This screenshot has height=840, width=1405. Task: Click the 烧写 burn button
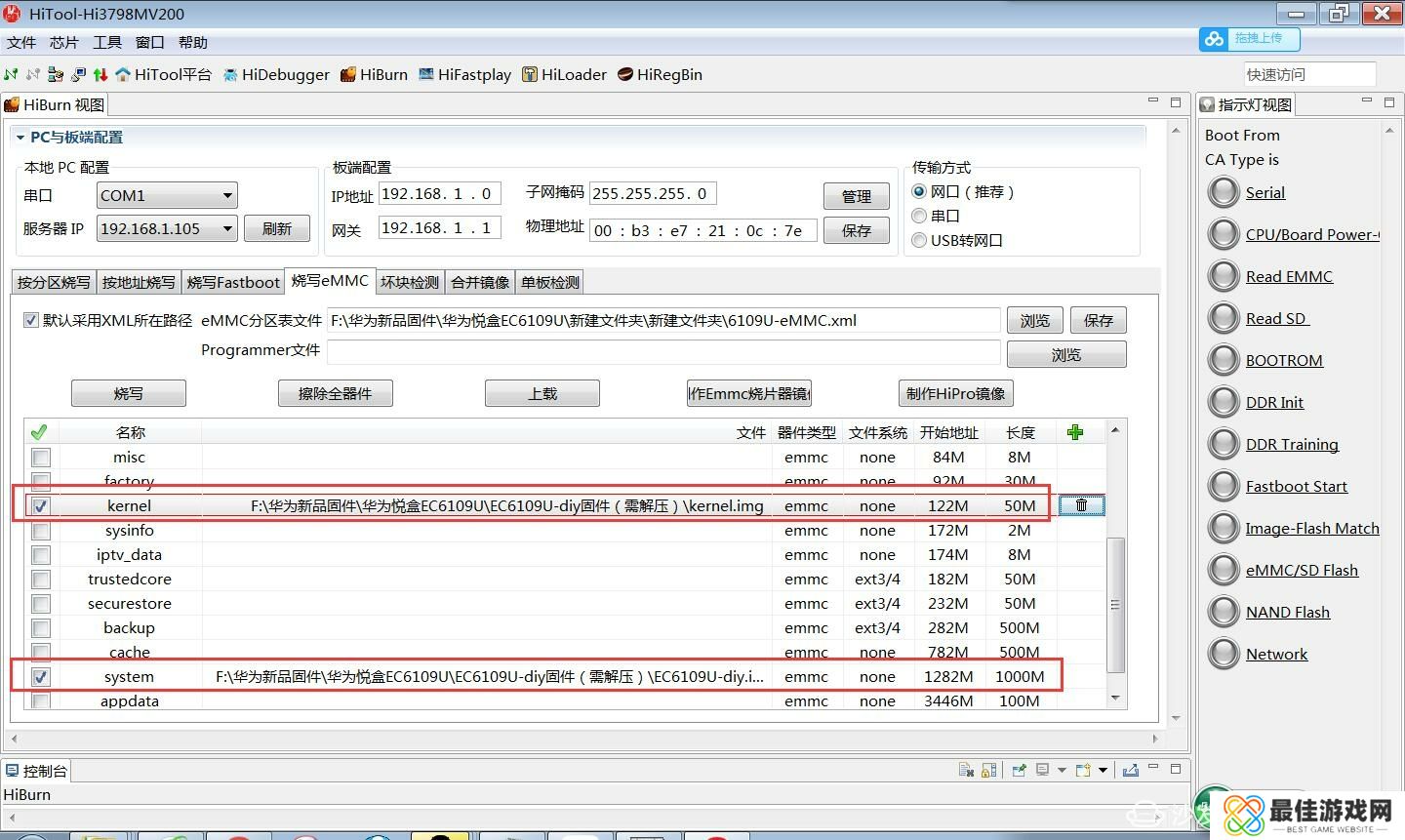[129, 393]
